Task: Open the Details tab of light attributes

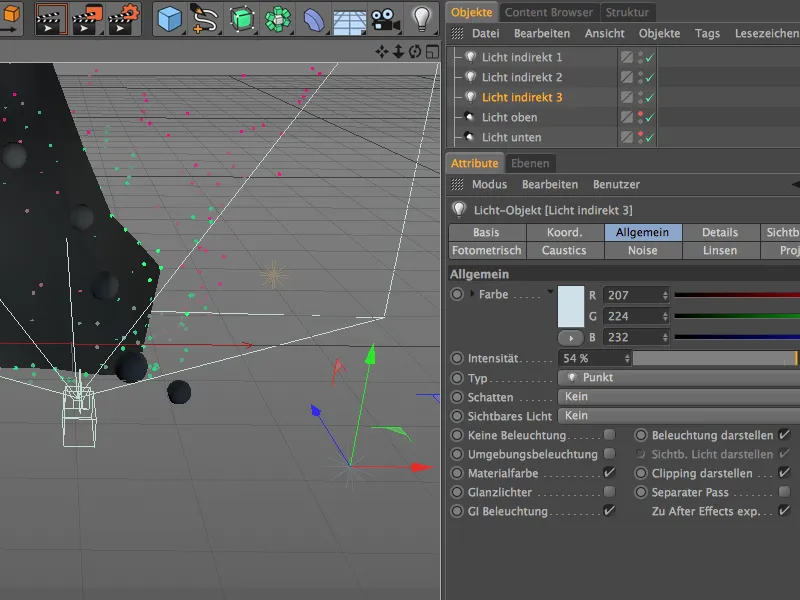Action: (719, 232)
